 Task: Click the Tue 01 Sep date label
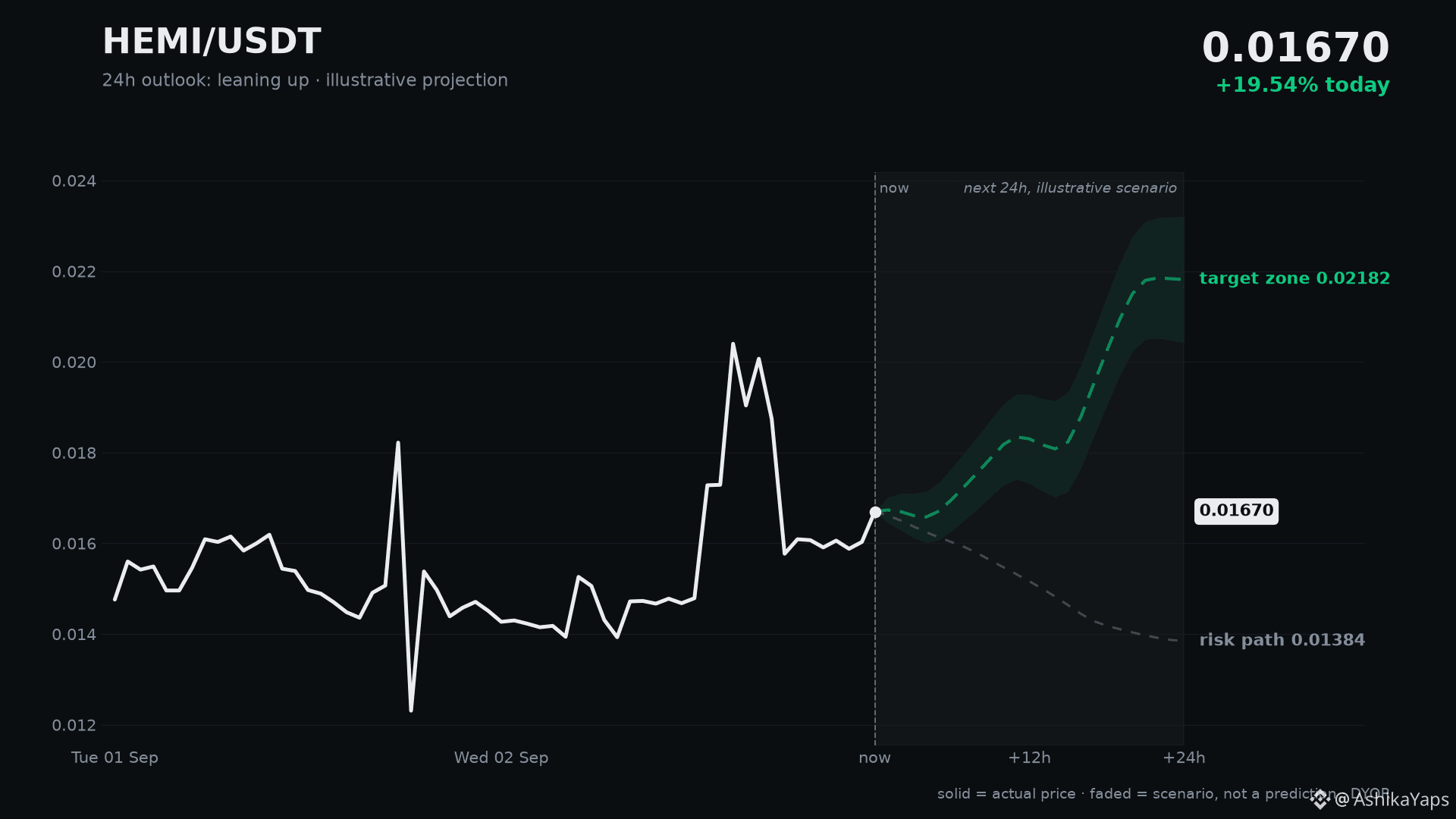[x=115, y=758]
